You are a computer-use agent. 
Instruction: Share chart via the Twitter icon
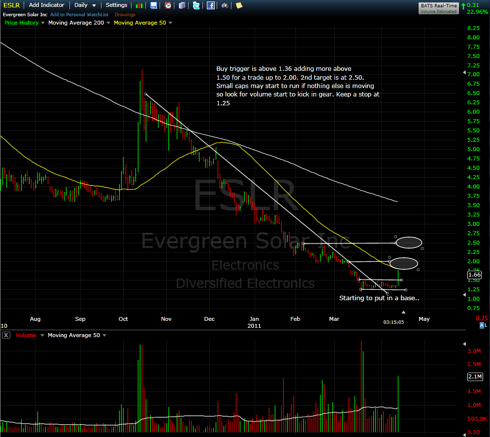(196, 5)
